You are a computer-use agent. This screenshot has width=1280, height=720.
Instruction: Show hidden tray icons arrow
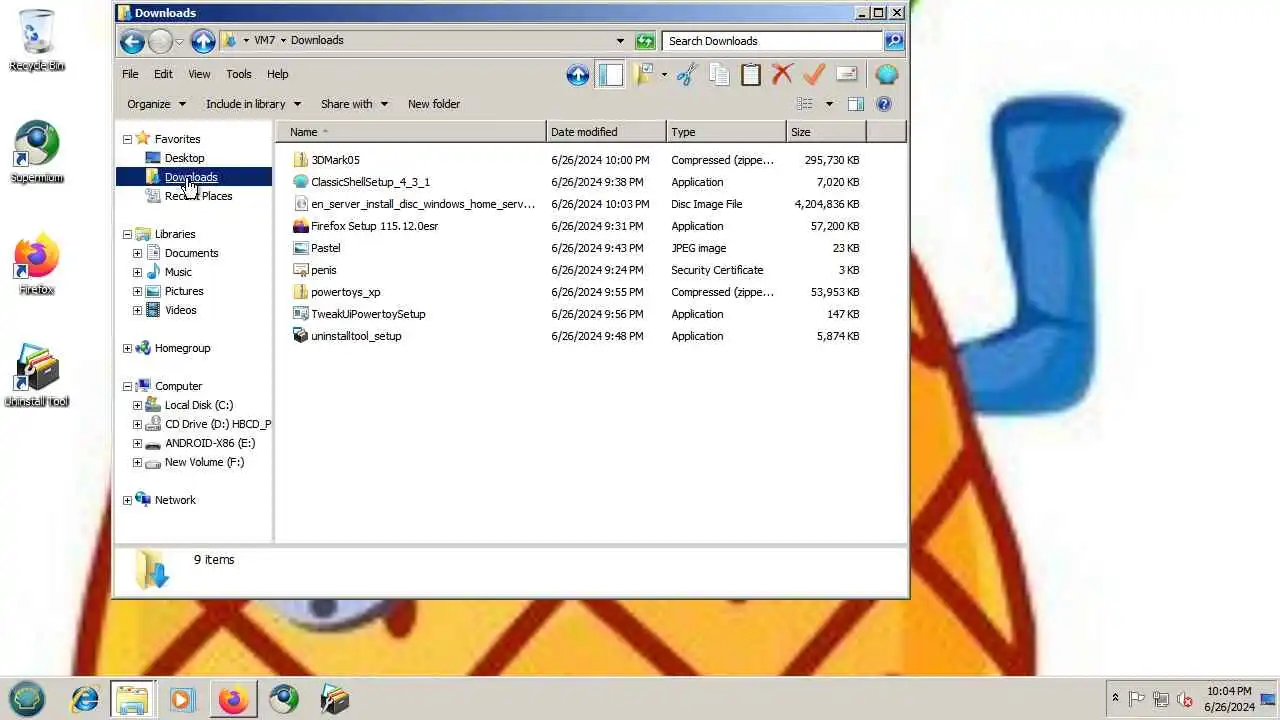click(1115, 698)
